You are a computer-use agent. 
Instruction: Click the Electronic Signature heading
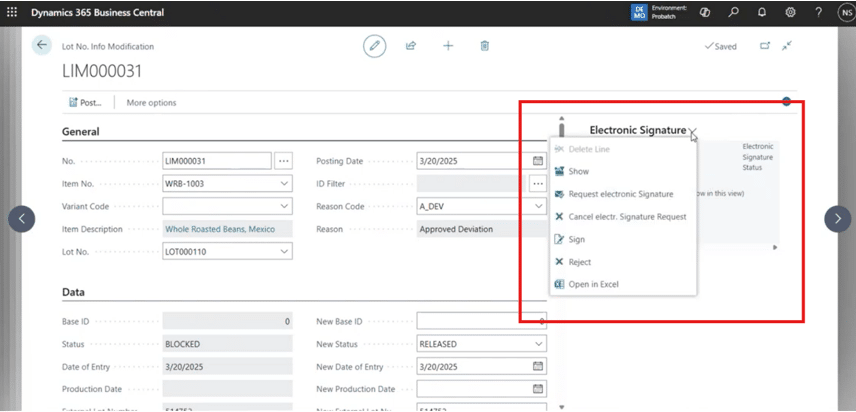pyautogui.click(x=638, y=130)
